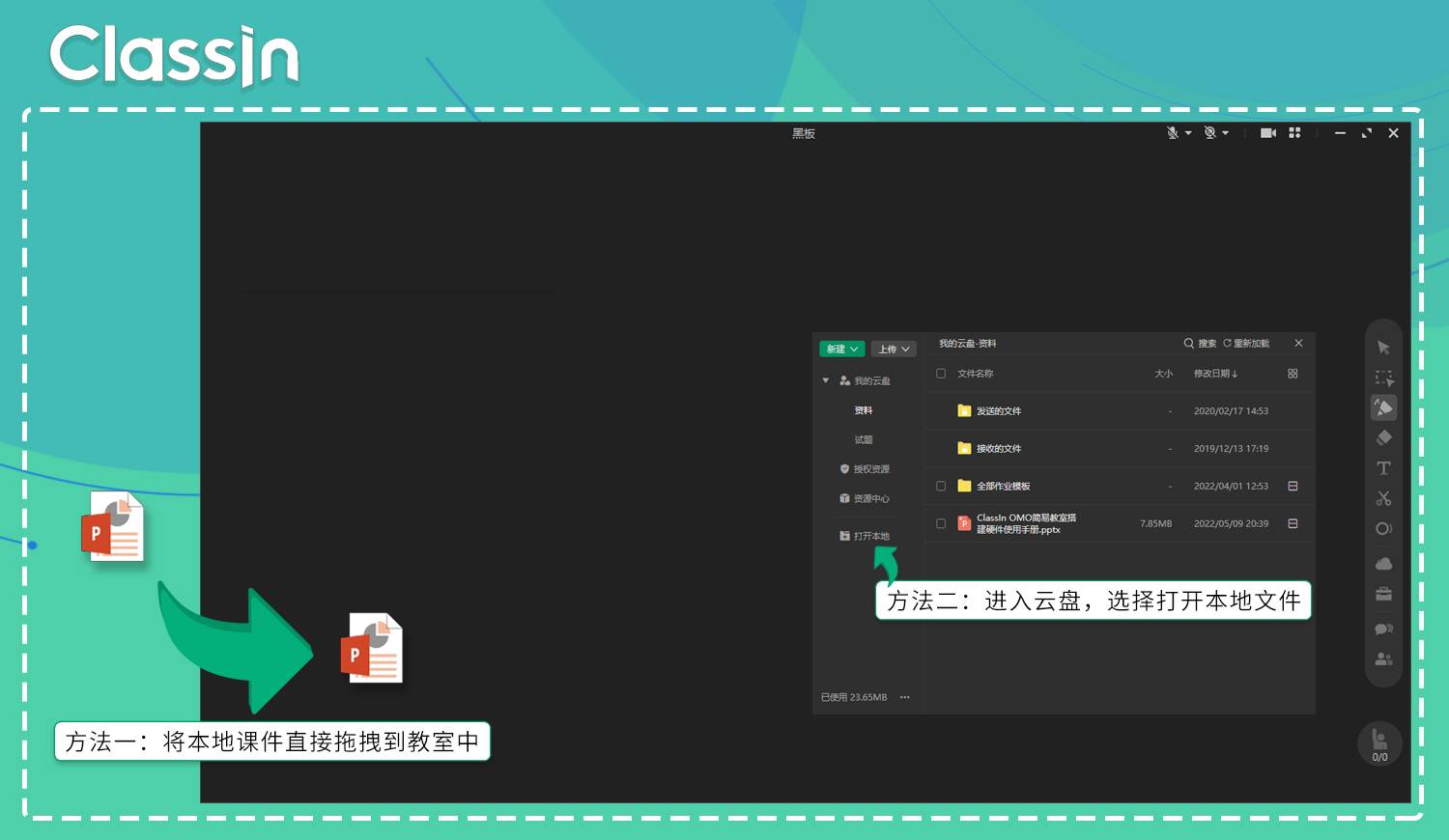This screenshot has height=840, width=1449.
Task: Tick the select-all checkbox beside 文件名称
Action: [941, 374]
